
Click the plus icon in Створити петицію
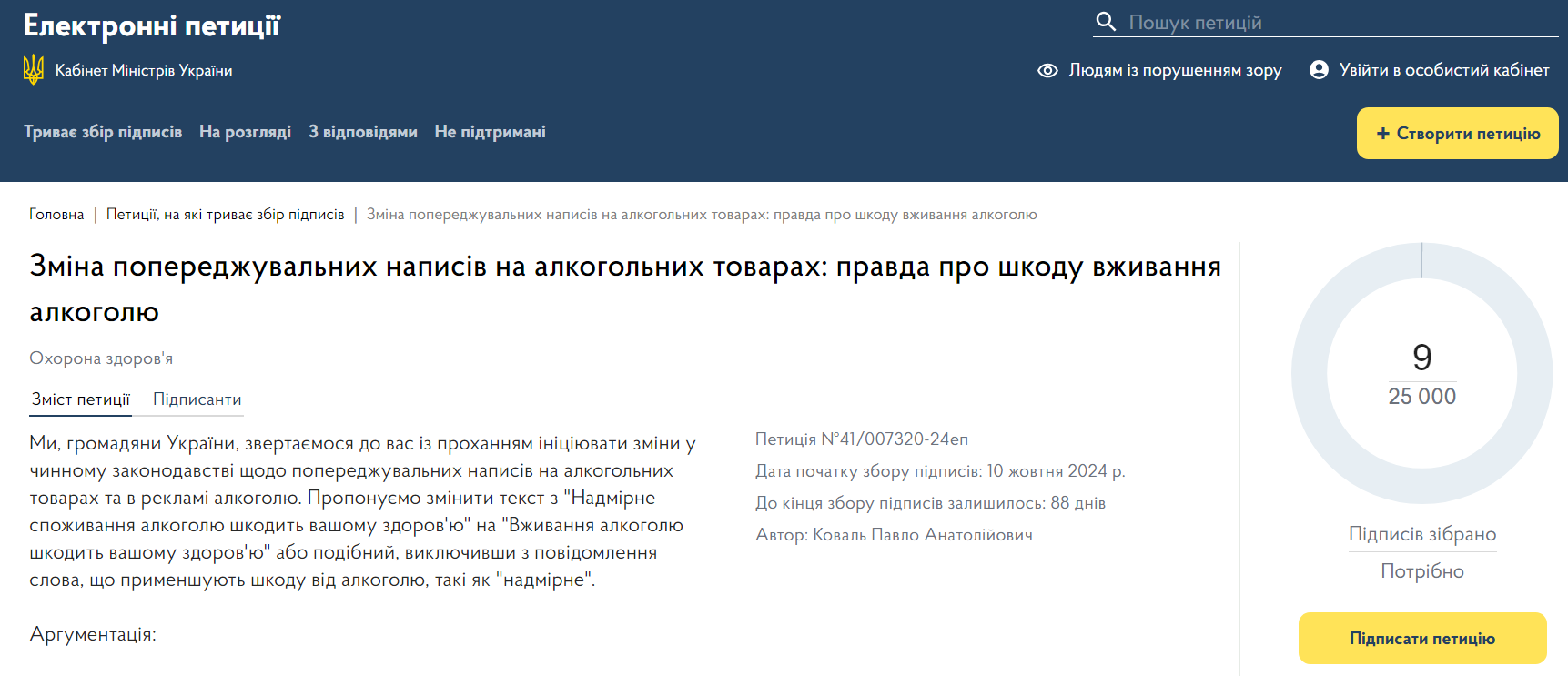pos(1382,134)
